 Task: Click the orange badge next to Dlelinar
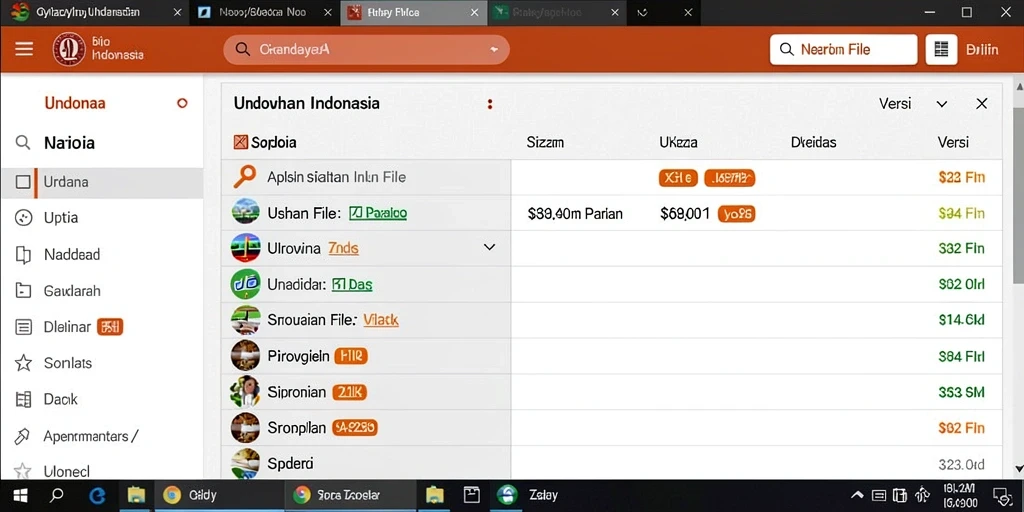pyautogui.click(x=110, y=327)
